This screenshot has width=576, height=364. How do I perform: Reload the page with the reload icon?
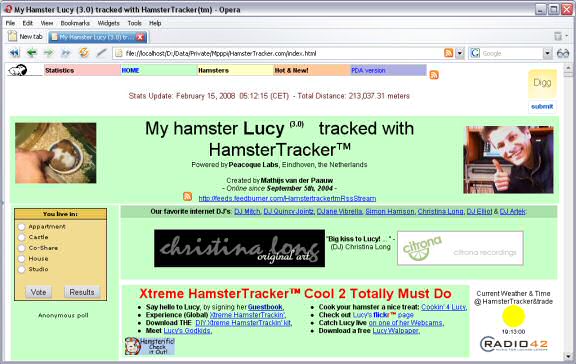[x=84, y=53]
